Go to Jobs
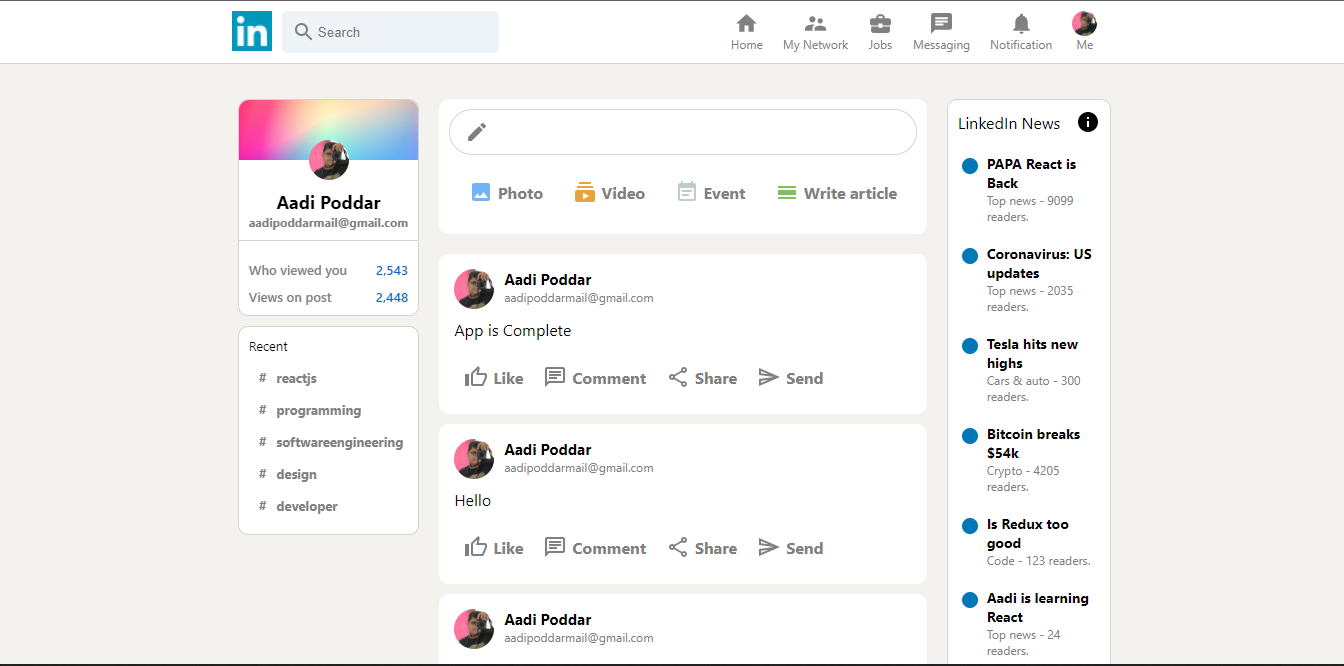 click(x=880, y=32)
